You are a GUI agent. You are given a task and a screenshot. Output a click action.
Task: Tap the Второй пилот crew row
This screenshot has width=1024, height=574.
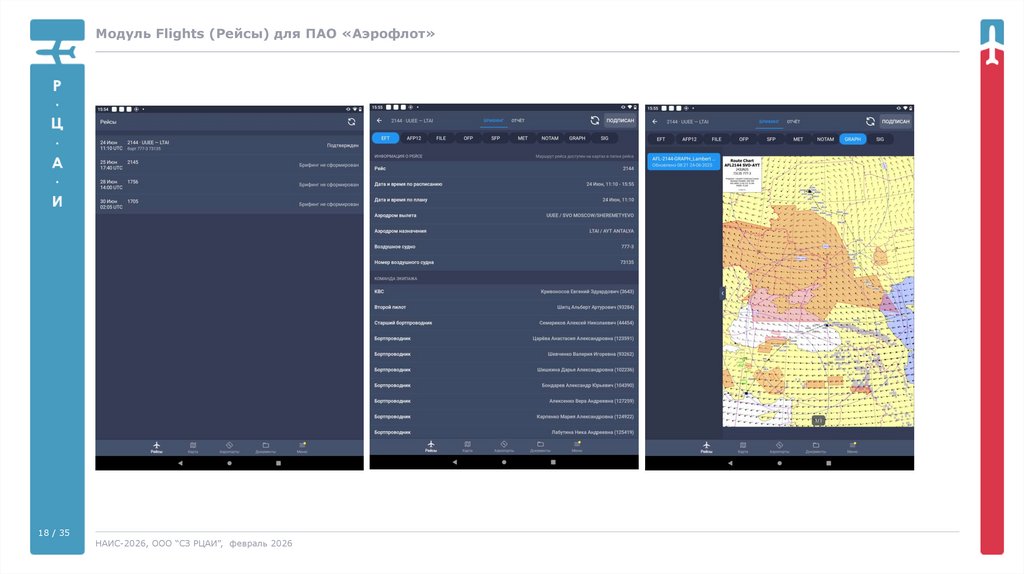(x=504, y=307)
